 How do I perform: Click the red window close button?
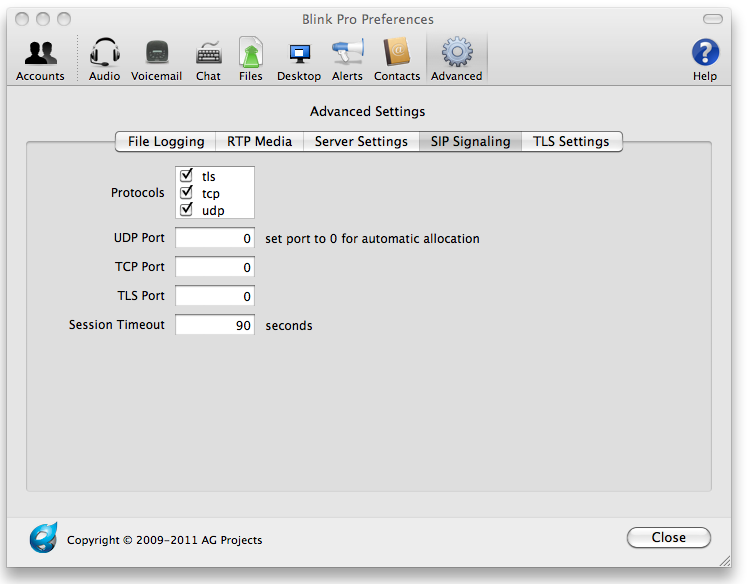point(22,19)
